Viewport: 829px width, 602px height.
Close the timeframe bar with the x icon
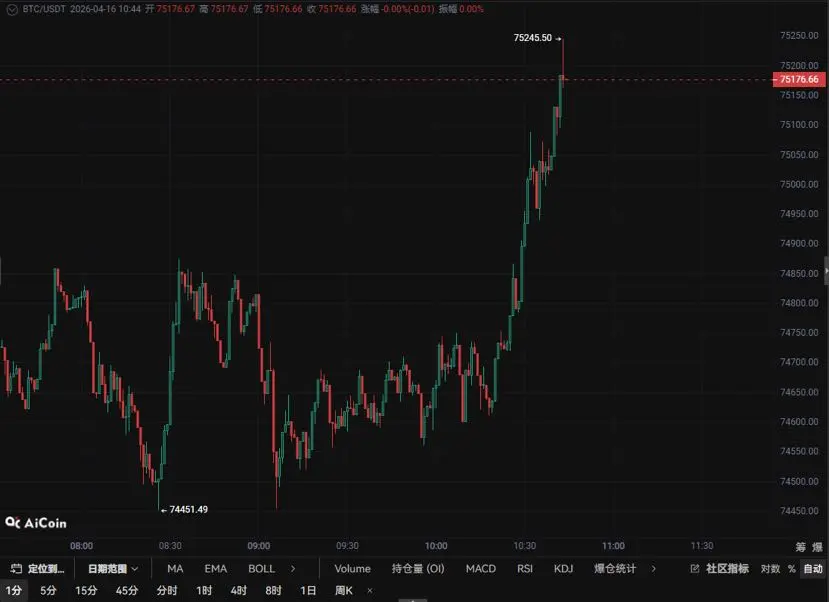(370, 590)
